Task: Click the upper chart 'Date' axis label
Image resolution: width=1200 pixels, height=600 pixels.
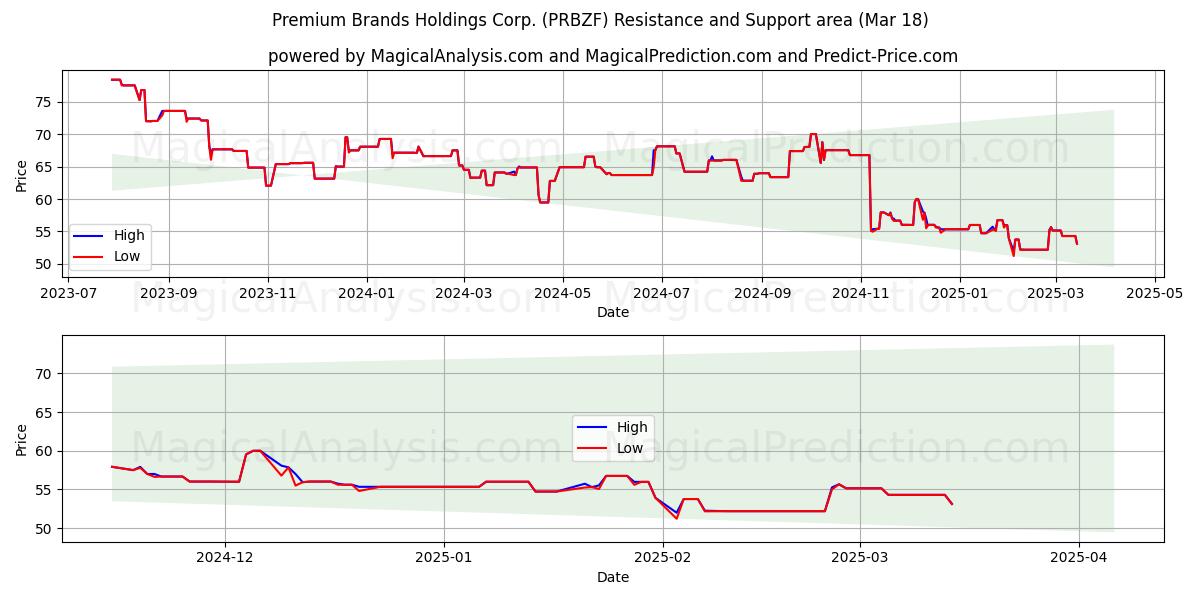Action: click(613, 312)
